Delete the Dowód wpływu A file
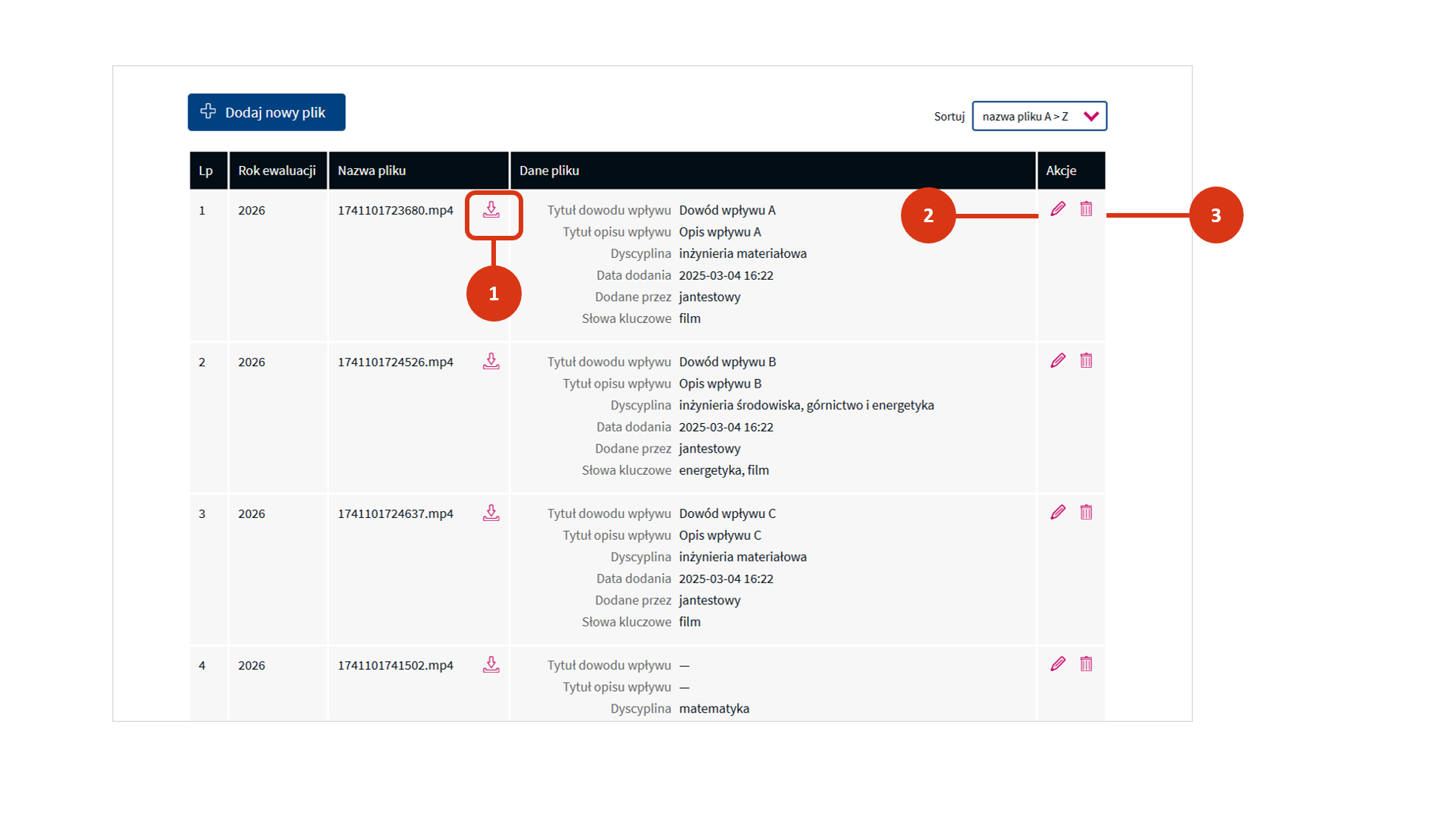 1086,209
